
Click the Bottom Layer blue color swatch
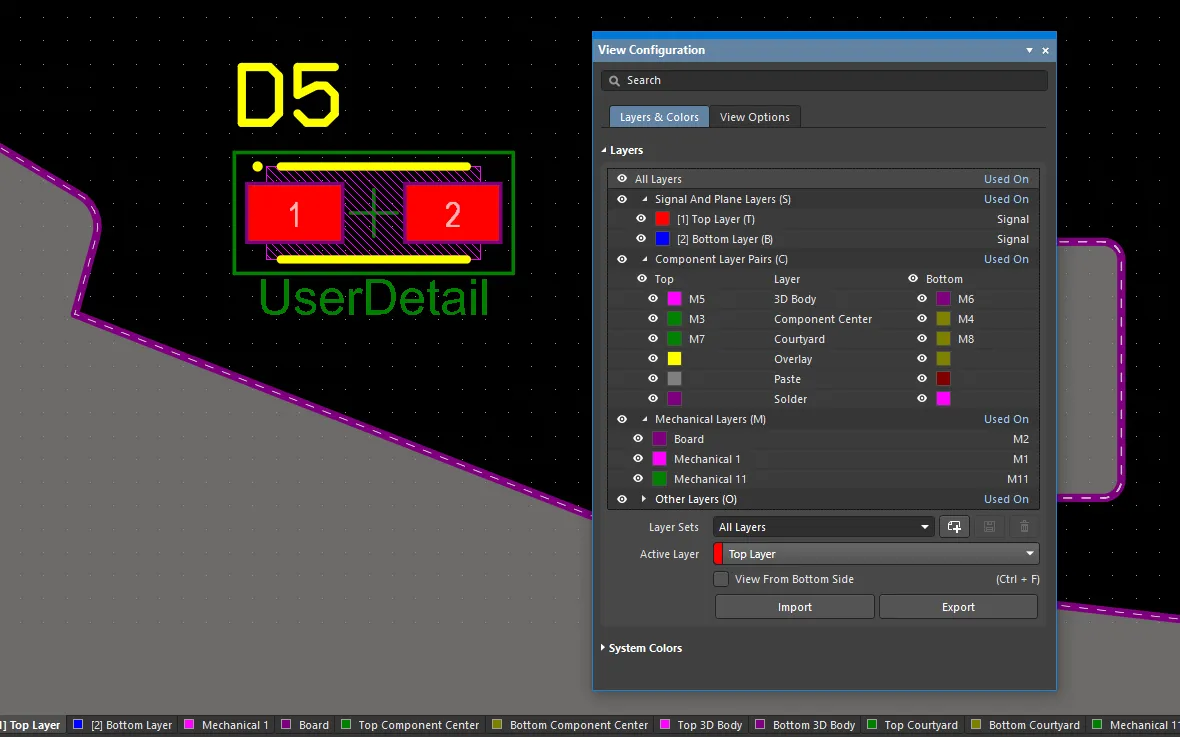pyautogui.click(x=662, y=239)
